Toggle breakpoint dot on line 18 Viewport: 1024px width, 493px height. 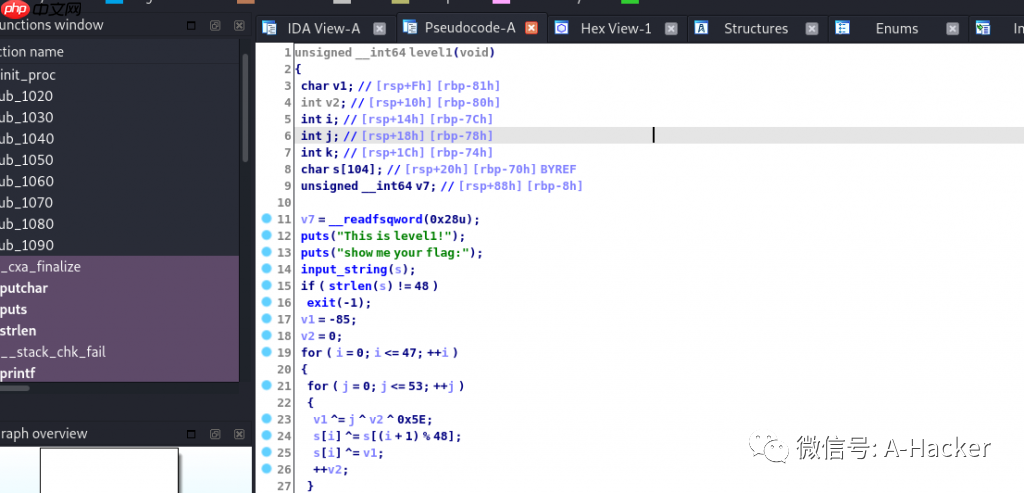(266, 335)
